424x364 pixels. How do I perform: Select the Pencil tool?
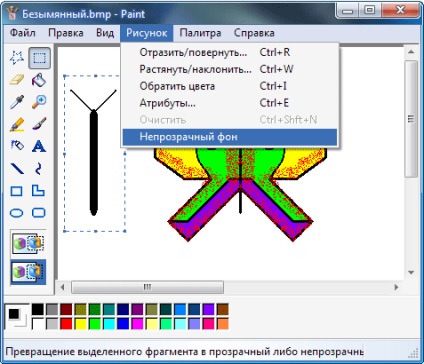17,124
